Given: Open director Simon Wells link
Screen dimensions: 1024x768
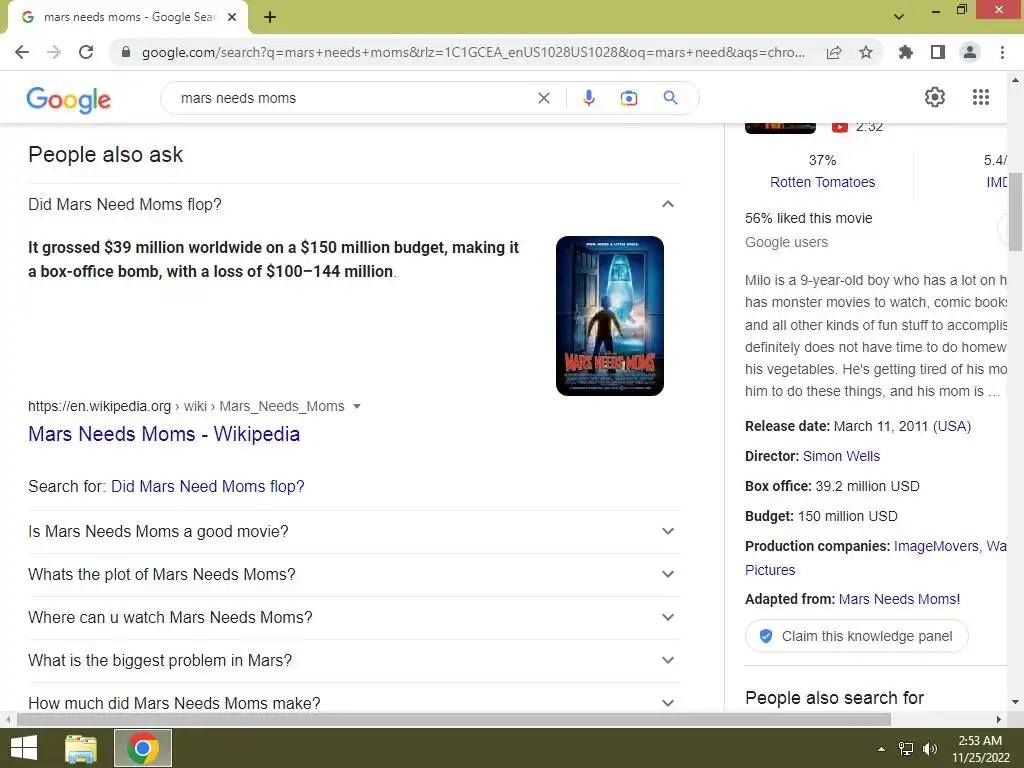Looking at the screenshot, I should 841,456.
